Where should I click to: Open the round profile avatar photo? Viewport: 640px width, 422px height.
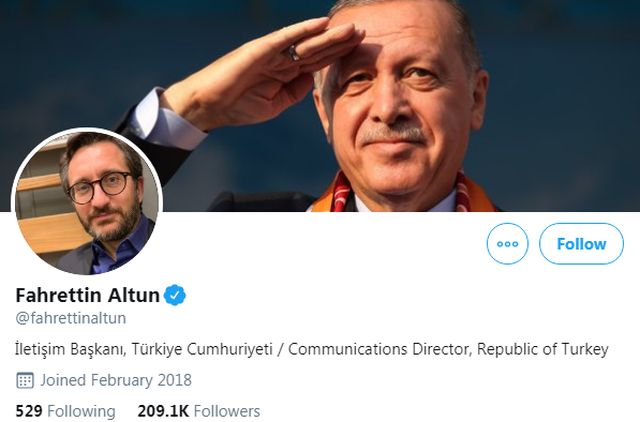(x=87, y=202)
